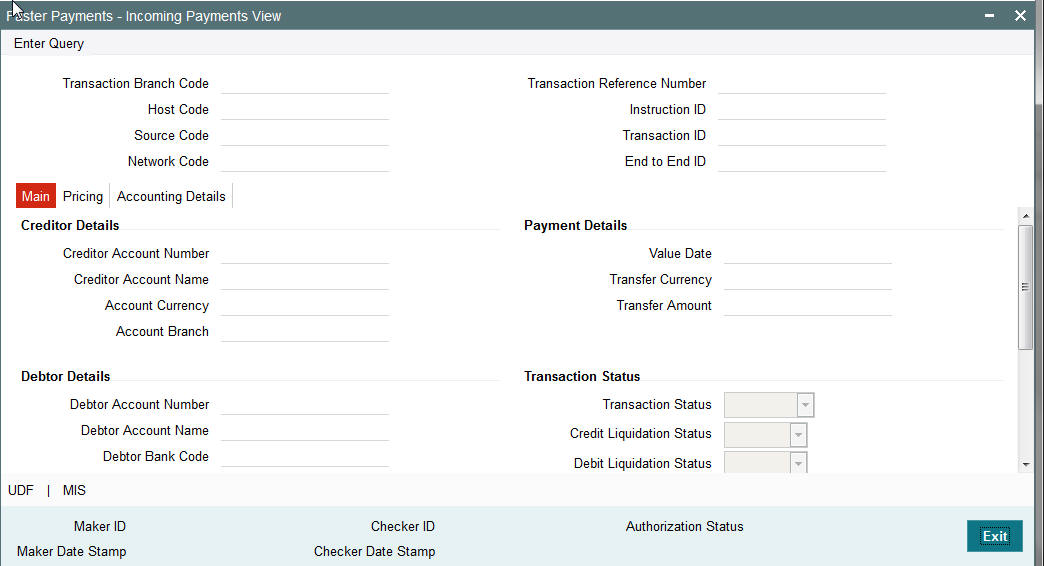The image size is (1044, 566).
Task: Click the Source Code input field
Action: pos(304,136)
